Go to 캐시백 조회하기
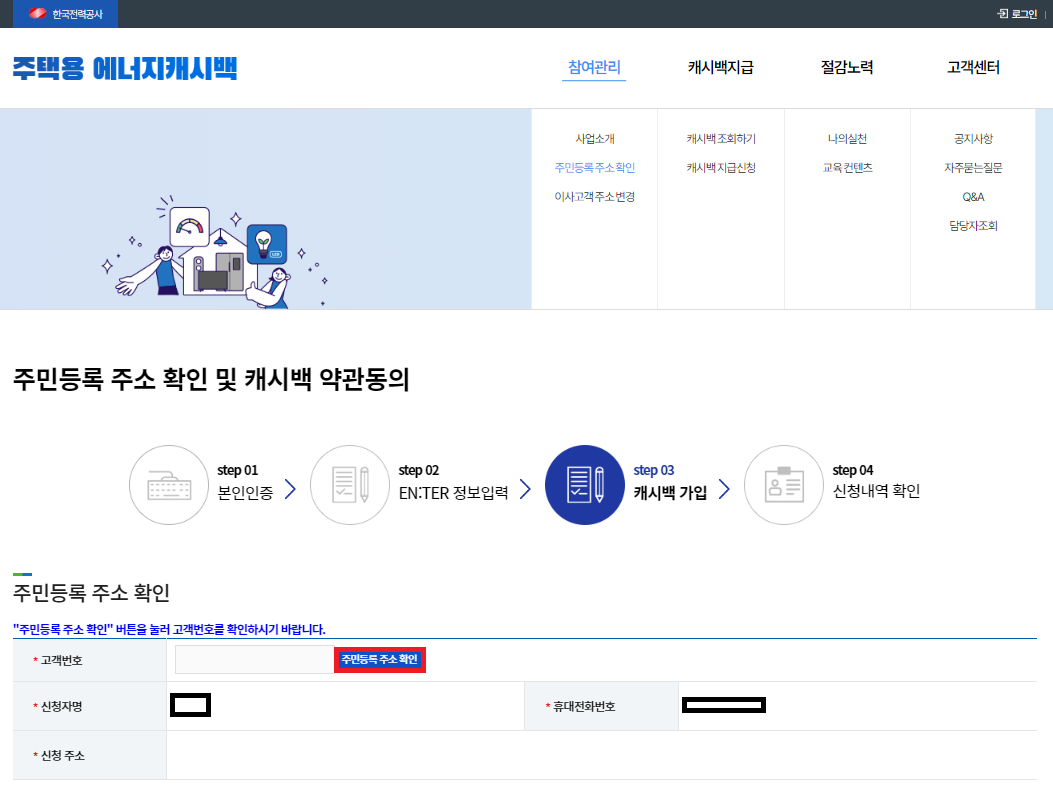This screenshot has width=1053, height=793. pos(721,138)
